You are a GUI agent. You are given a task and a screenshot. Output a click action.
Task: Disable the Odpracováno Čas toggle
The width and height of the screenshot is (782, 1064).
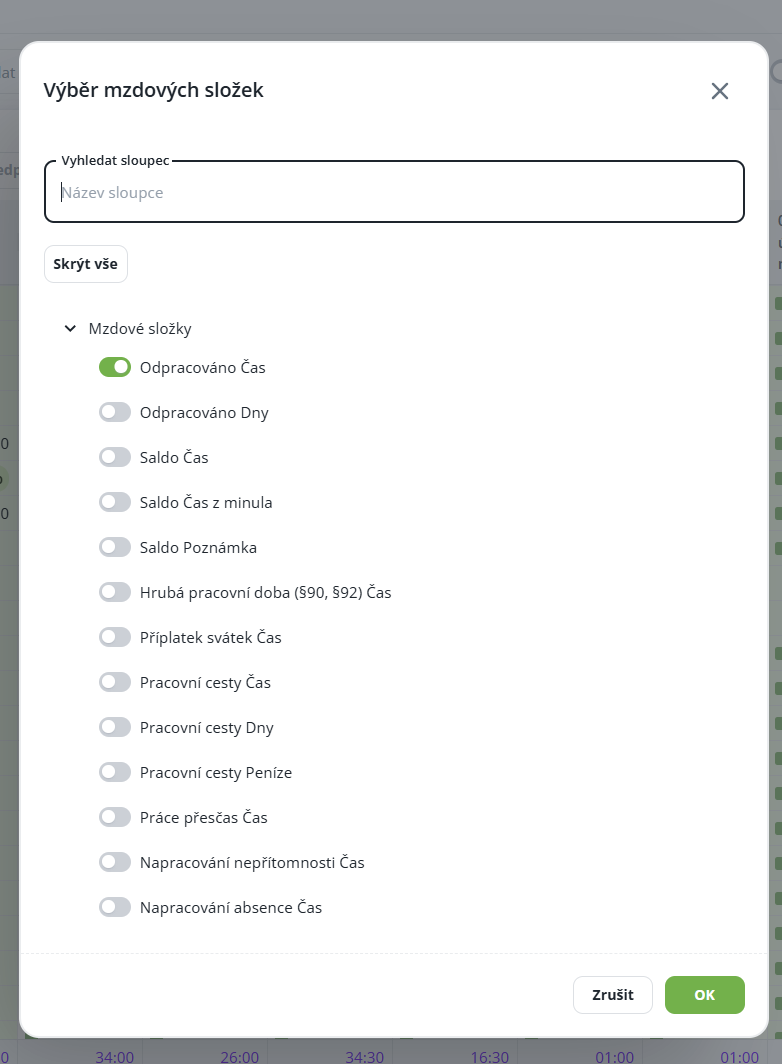coord(115,367)
